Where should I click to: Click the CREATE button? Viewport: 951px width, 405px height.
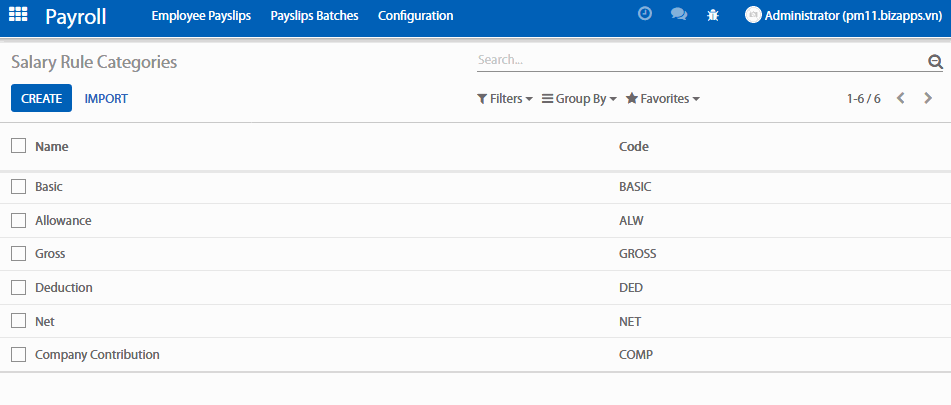pyautogui.click(x=41, y=99)
